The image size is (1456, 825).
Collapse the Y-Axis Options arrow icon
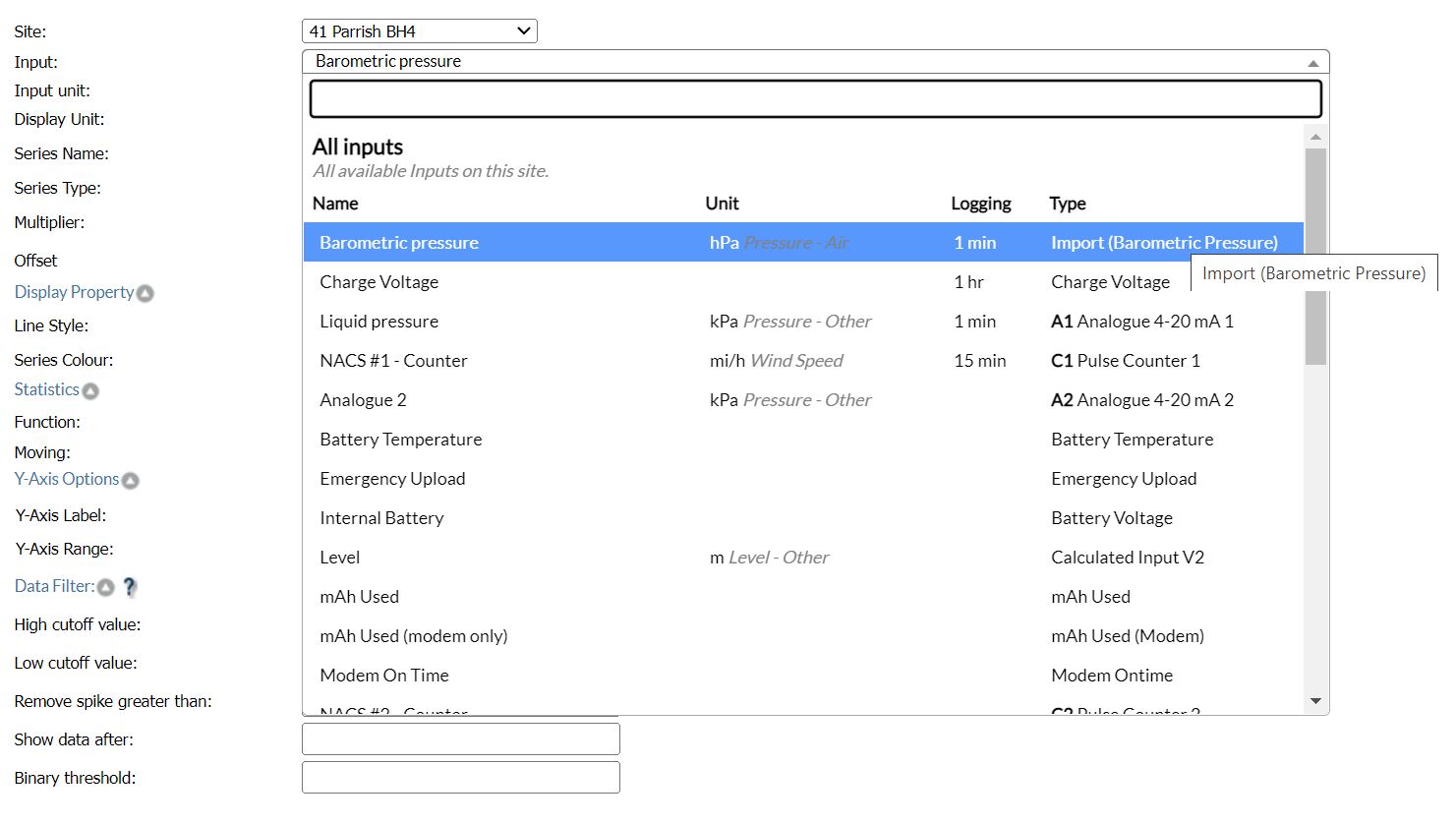pos(130,481)
